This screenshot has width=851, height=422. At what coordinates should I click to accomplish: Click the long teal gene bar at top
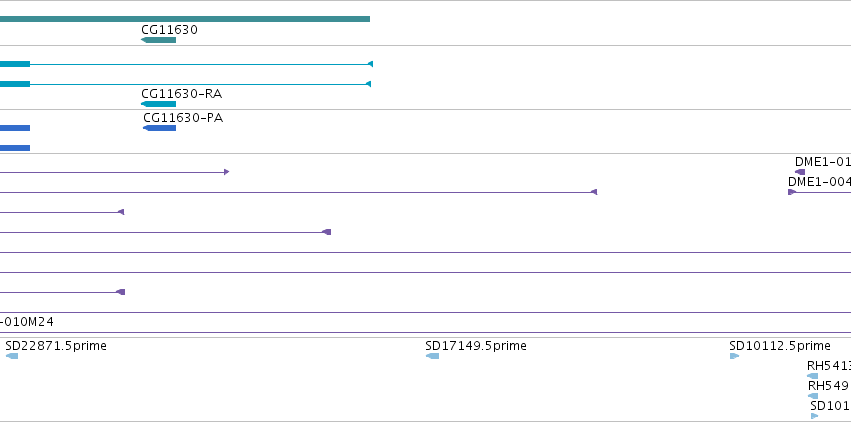pos(185,19)
